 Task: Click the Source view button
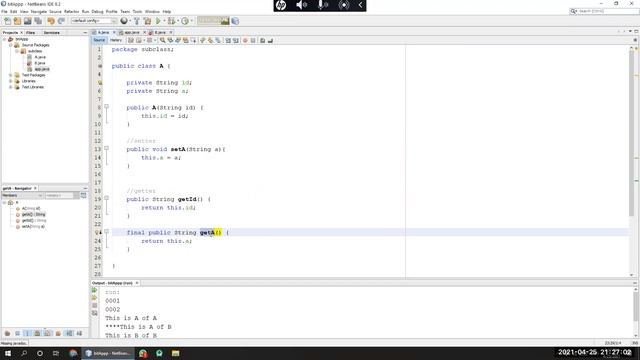(x=99, y=40)
